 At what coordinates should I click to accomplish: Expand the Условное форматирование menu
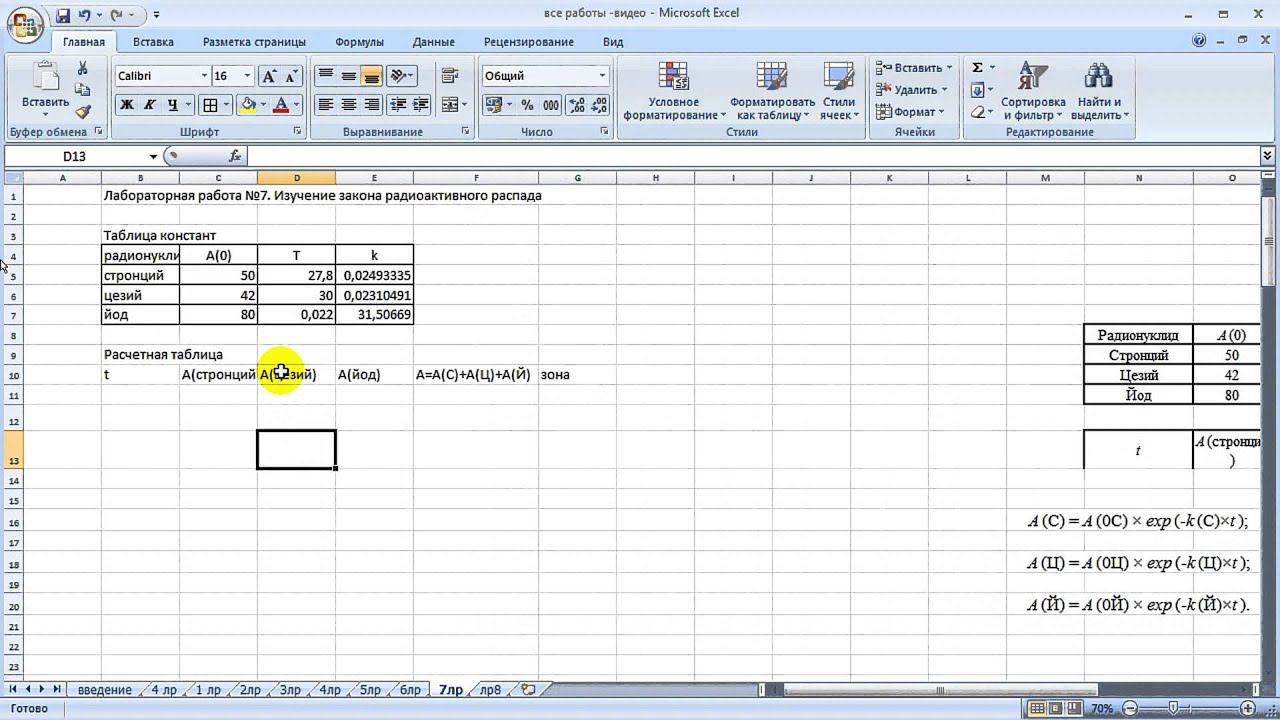(674, 91)
